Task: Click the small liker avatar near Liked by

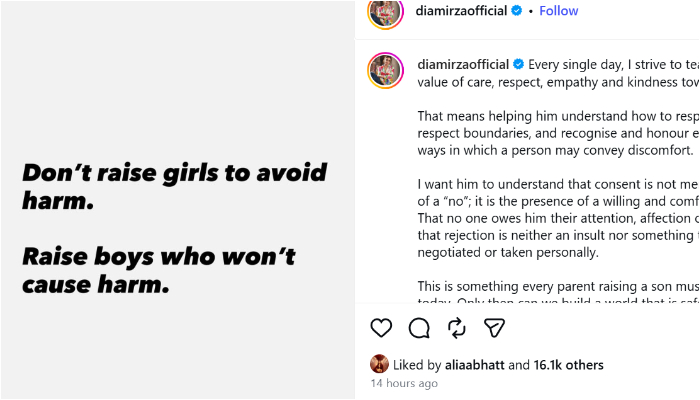Action: [379, 364]
